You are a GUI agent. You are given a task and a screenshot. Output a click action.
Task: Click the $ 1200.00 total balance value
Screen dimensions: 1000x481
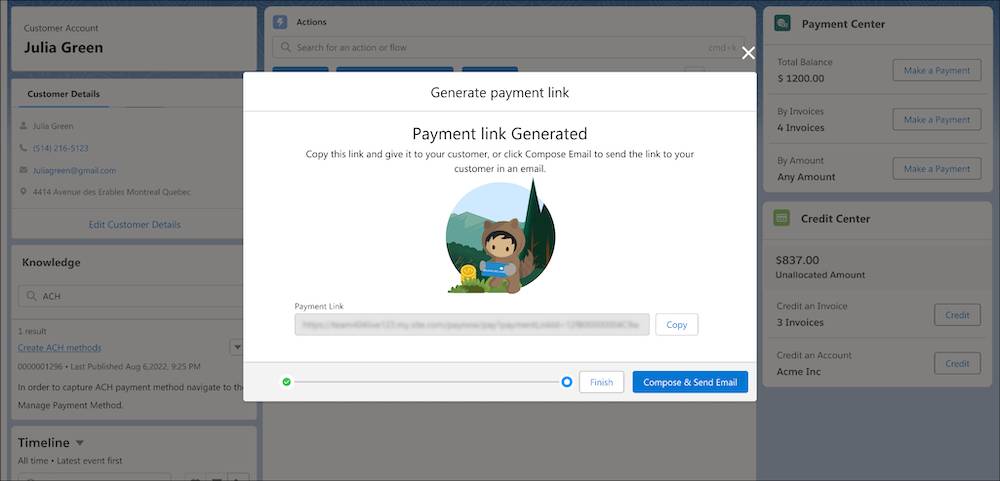point(801,78)
